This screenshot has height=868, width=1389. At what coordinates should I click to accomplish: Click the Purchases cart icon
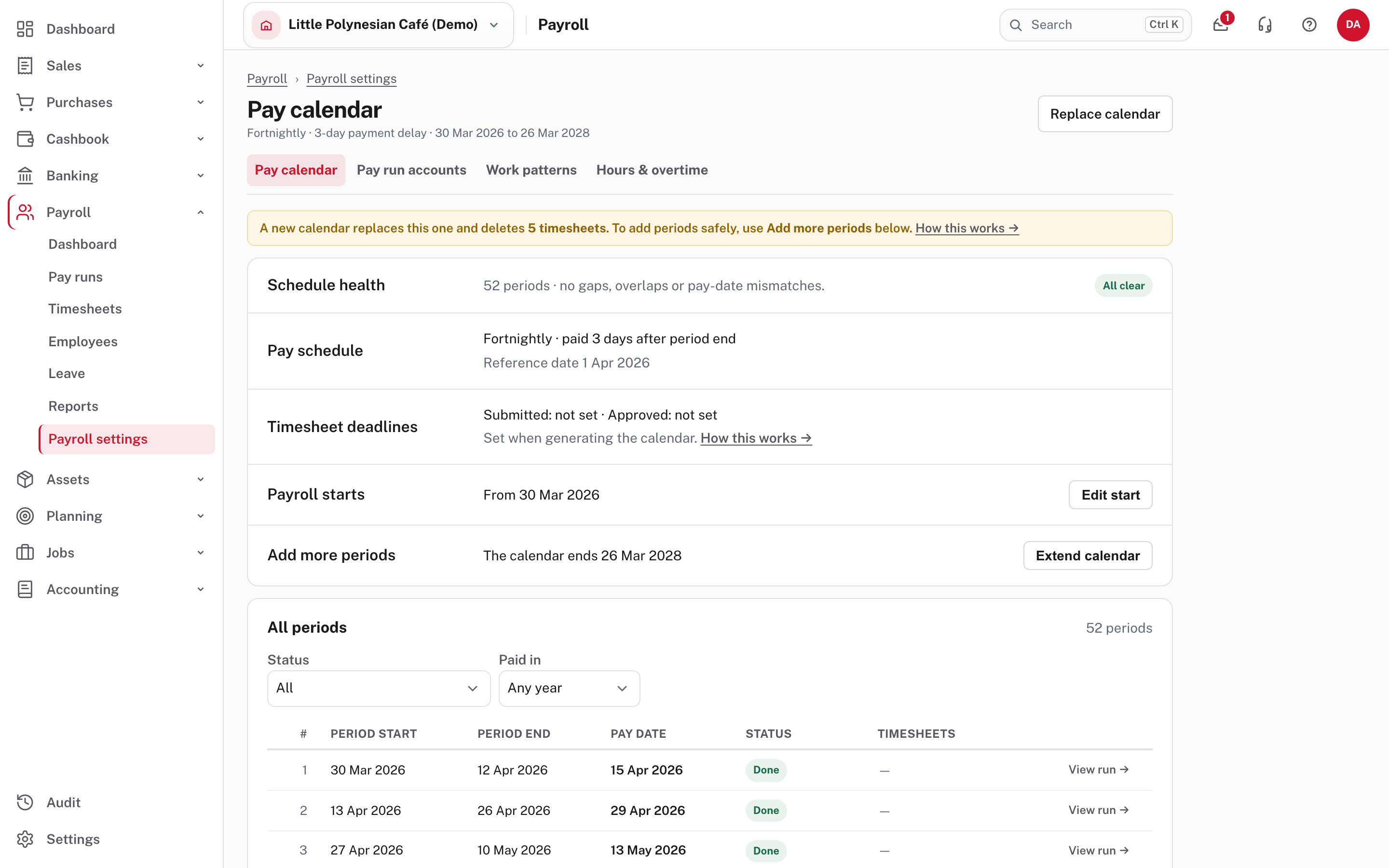(25, 102)
